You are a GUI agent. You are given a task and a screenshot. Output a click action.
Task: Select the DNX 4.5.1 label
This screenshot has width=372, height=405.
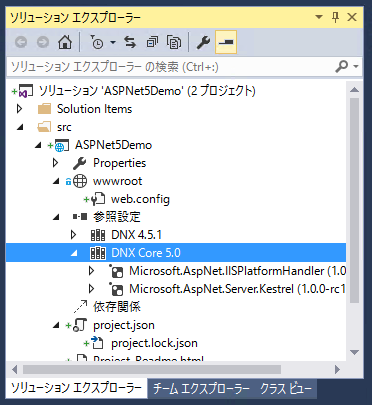(x=136, y=235)
